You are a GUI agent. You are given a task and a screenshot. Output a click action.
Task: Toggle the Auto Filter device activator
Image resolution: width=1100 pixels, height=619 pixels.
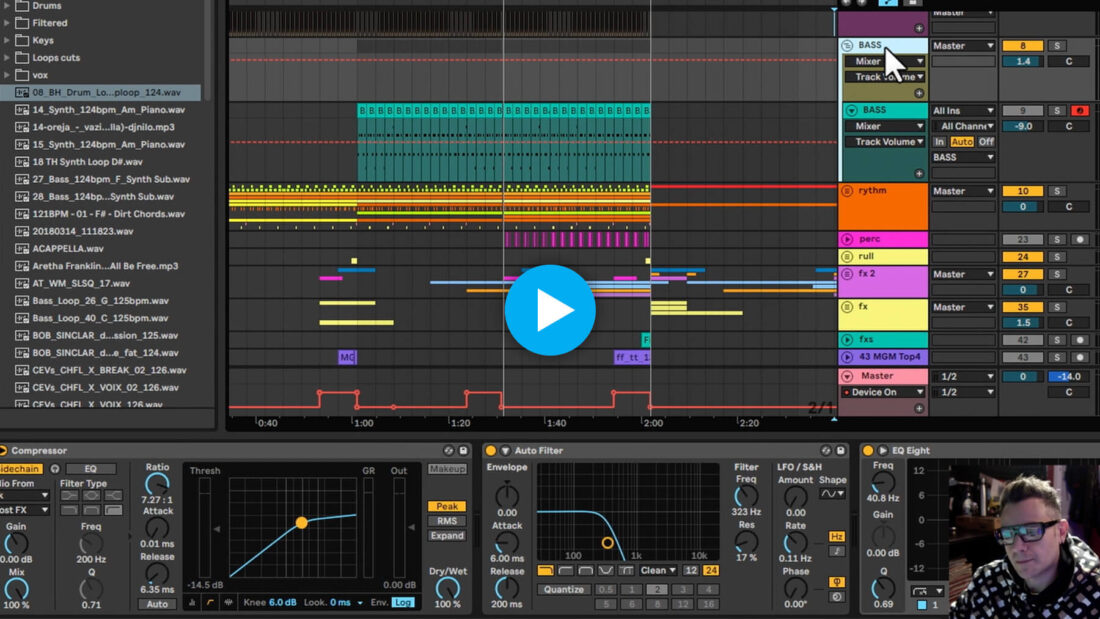pyautogui.click(x=490, y=451)
